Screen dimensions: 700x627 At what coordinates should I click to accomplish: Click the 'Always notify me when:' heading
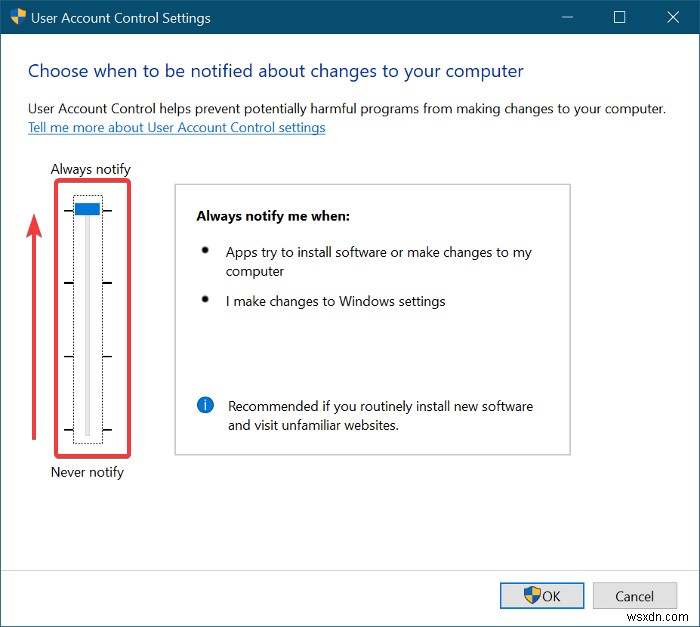click(273, 216)
